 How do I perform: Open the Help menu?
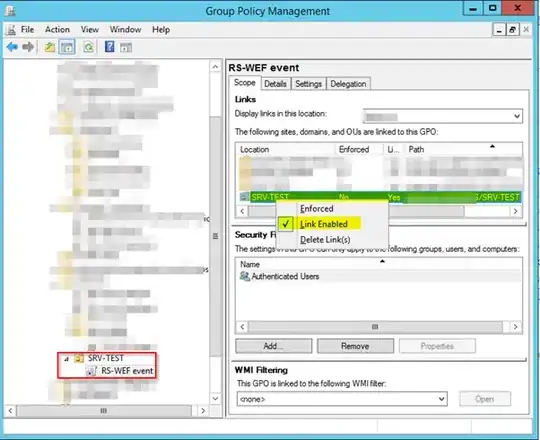click(161, 30)
